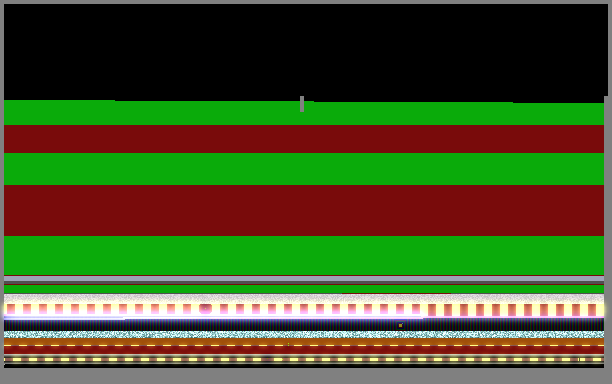The image size is (612, 384).
Task: Select the topmost green band
Action: click(304, 113)
